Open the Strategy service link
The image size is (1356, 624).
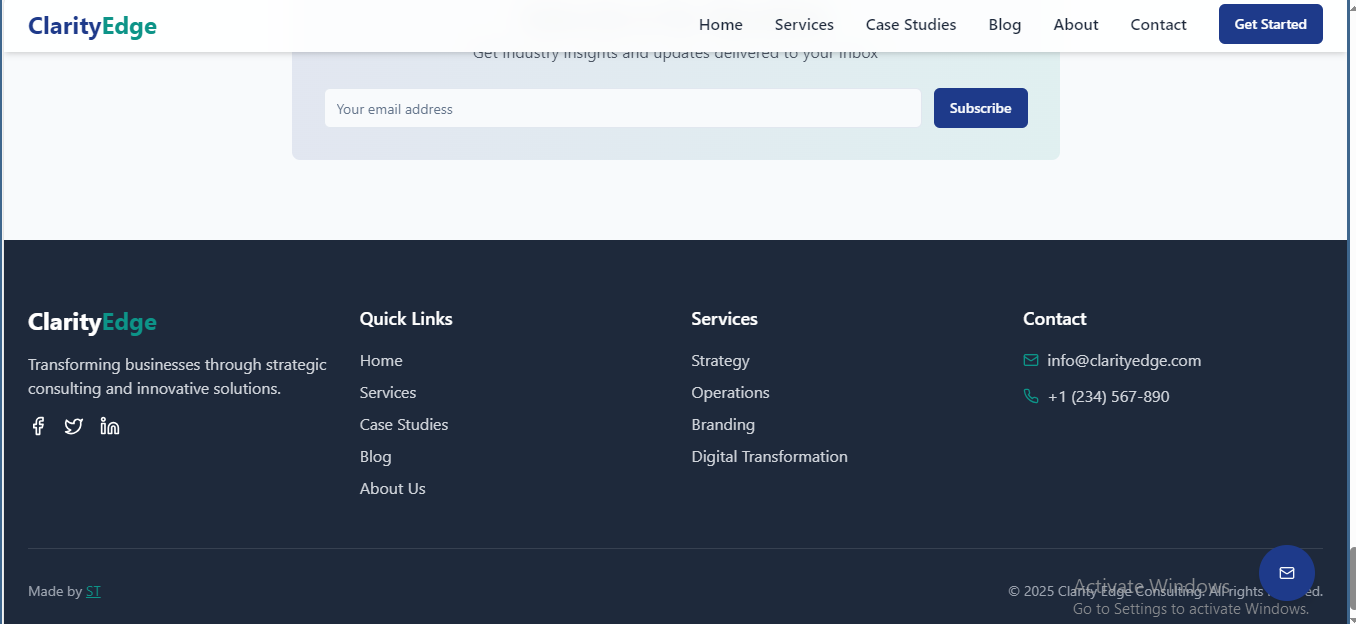[720, 360]
